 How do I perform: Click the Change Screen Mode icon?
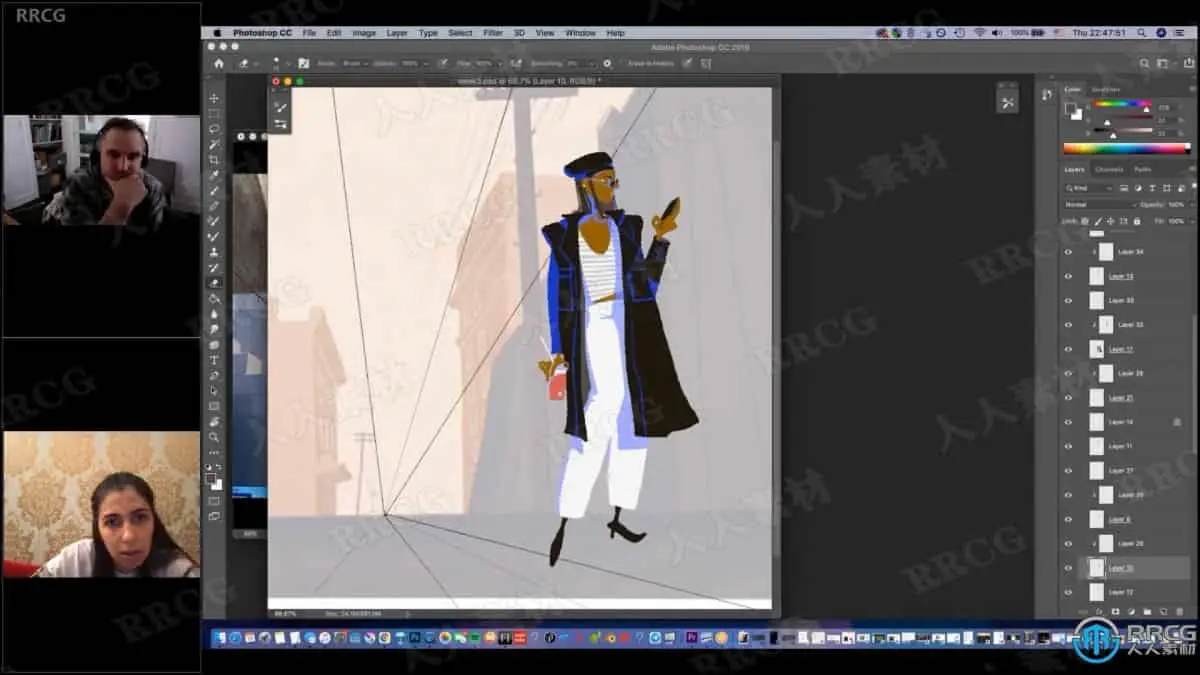tap(214, 516)
